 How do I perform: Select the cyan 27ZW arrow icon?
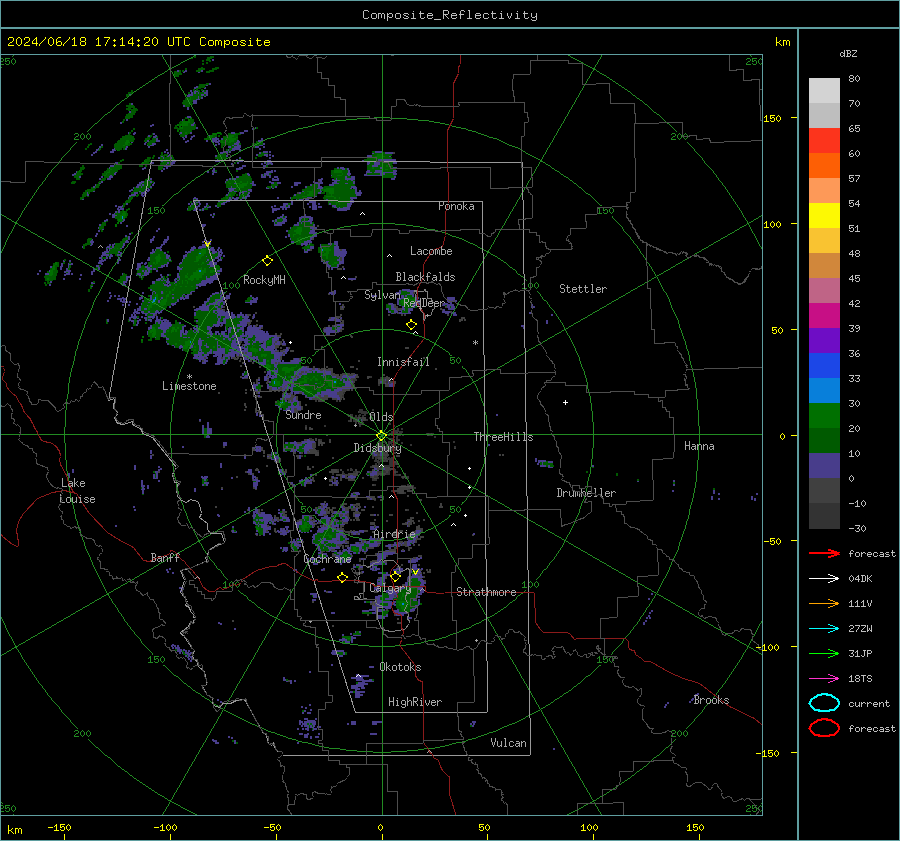(824, 629)
